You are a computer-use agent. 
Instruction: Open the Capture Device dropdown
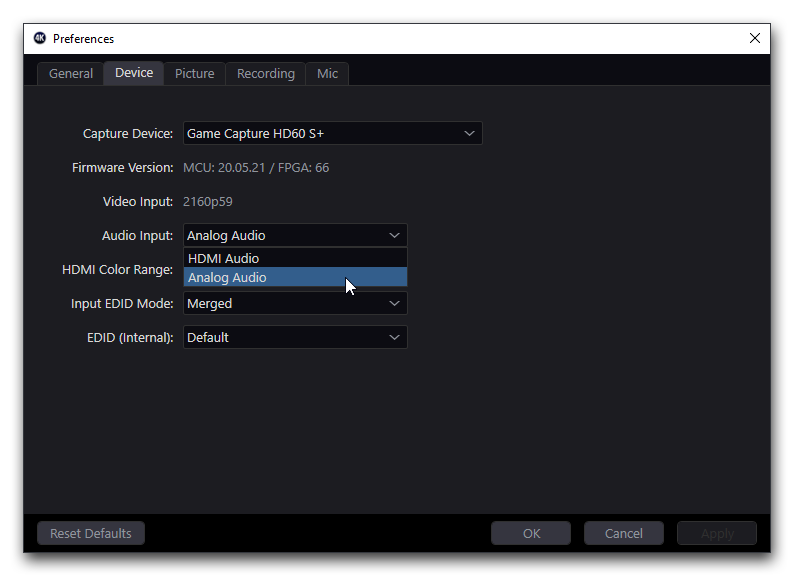point(333,133)
